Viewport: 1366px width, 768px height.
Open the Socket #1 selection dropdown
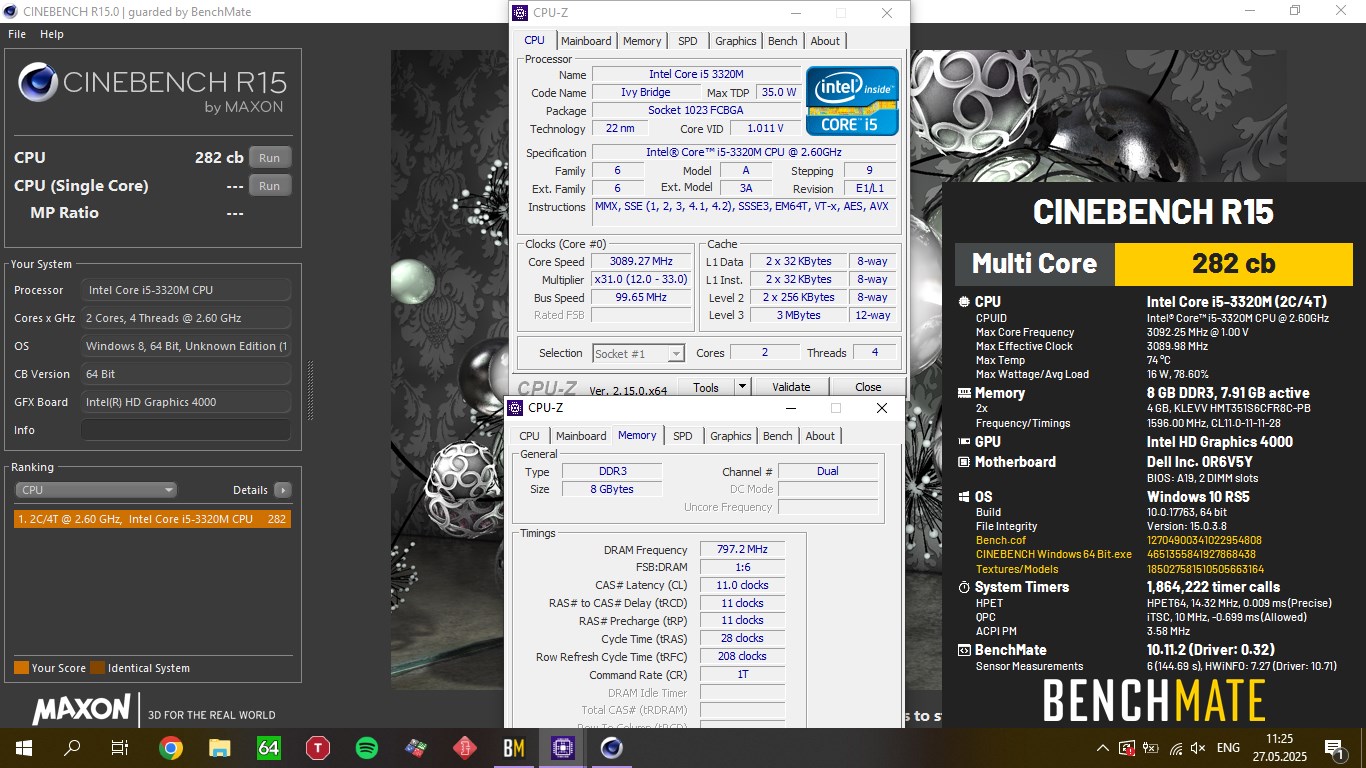click(x=638, y=353)
